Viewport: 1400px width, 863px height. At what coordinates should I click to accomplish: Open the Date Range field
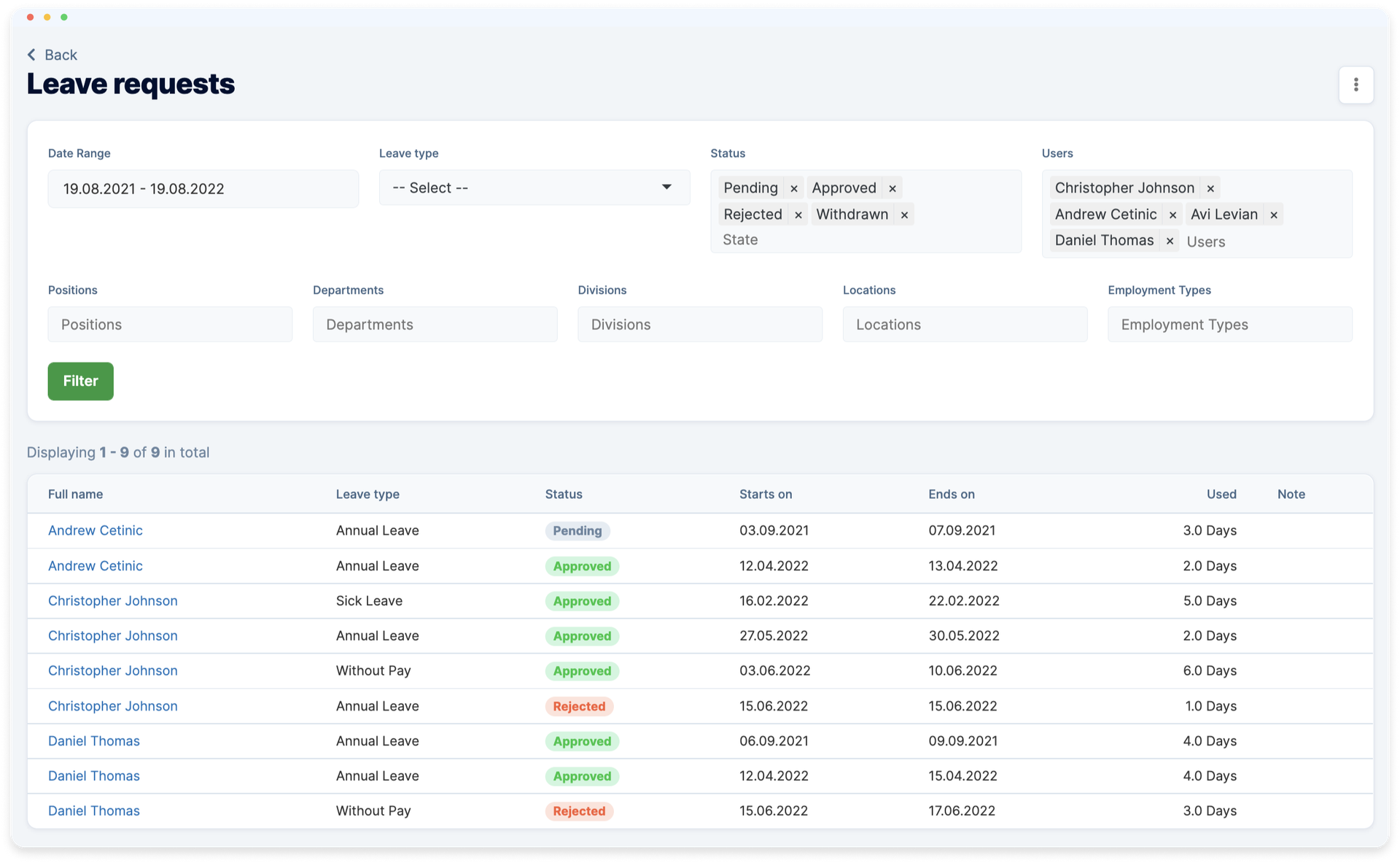pos(203,189)
